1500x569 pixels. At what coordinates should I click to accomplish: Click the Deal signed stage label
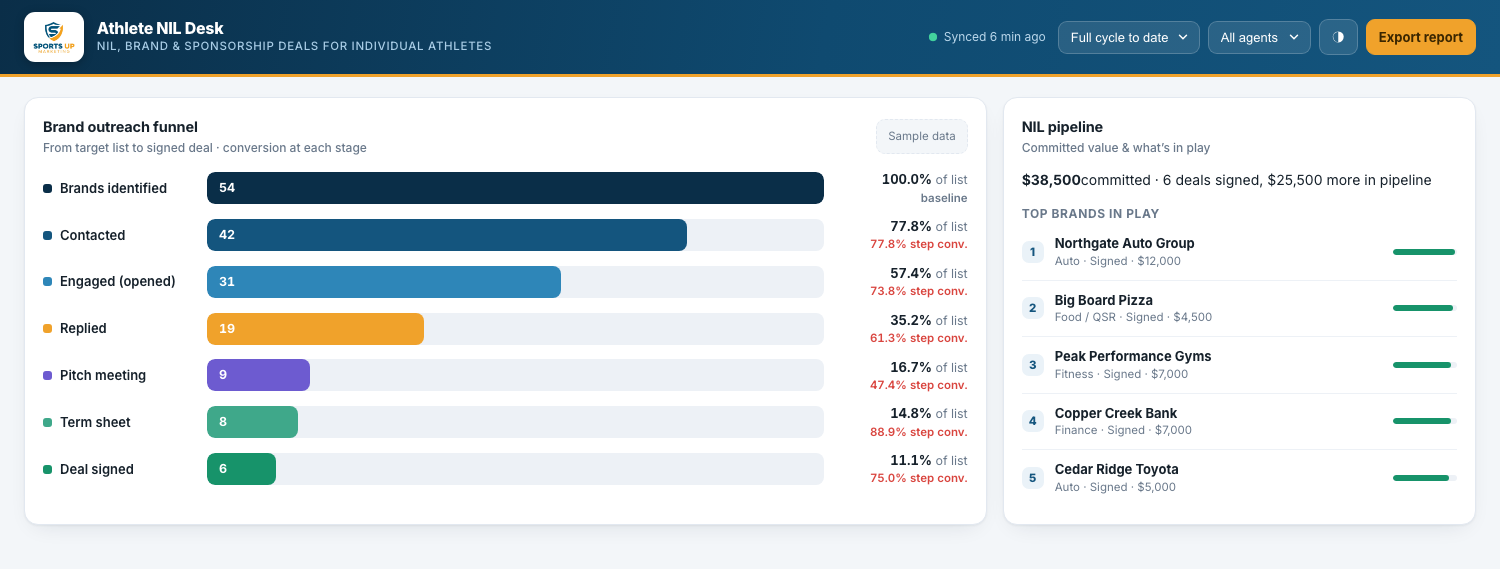coord(97,469)
